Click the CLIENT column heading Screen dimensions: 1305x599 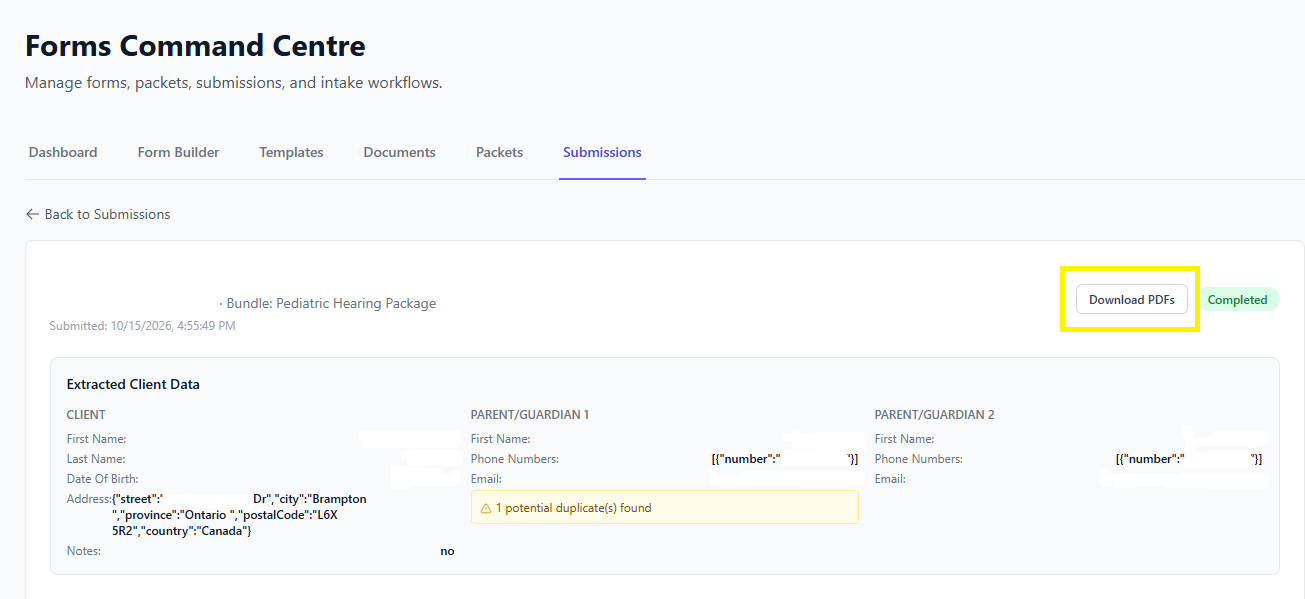pyautogui.click(x=86, y=414)
